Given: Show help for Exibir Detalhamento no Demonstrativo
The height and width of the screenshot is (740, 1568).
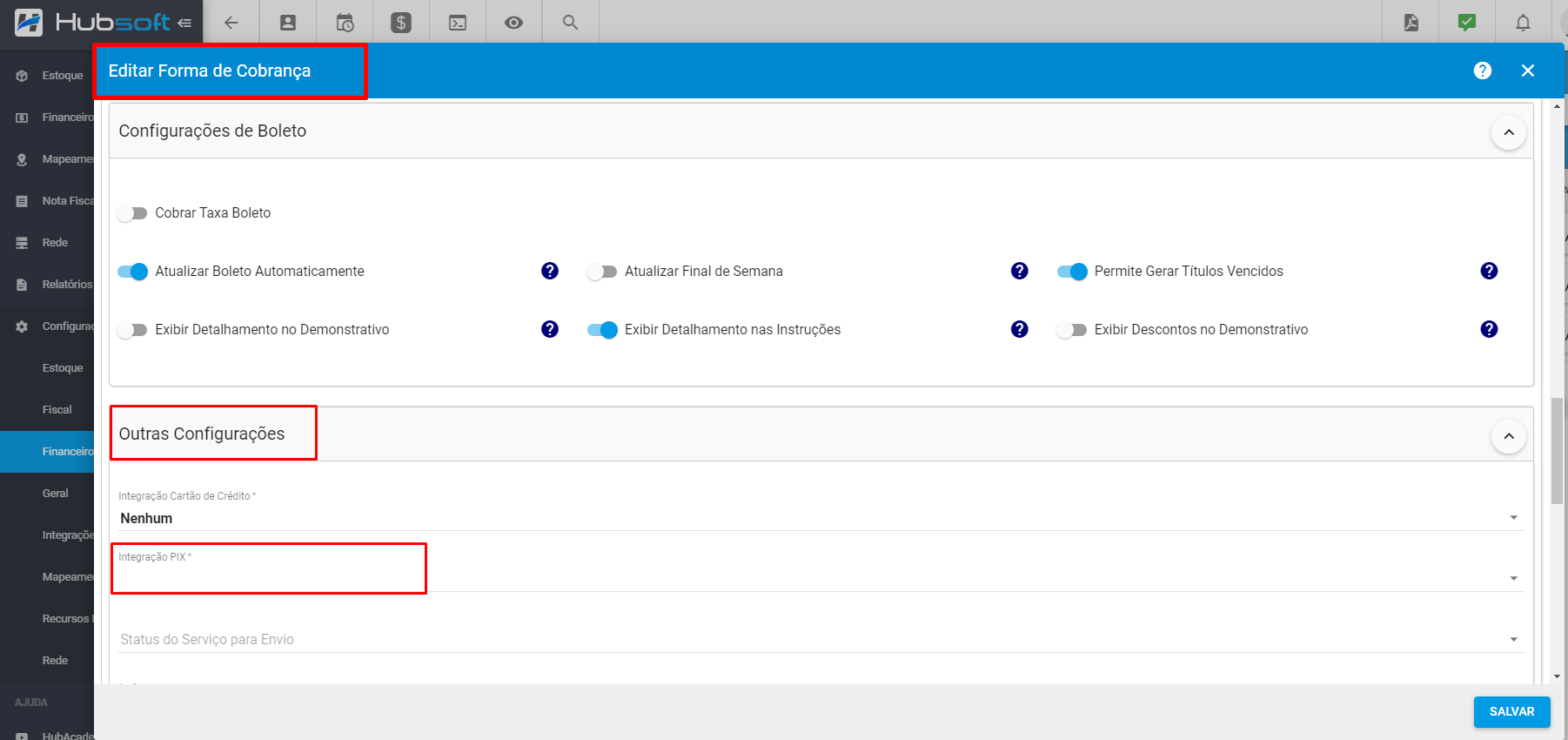Looking at the screenshot, I should point(550,329).
